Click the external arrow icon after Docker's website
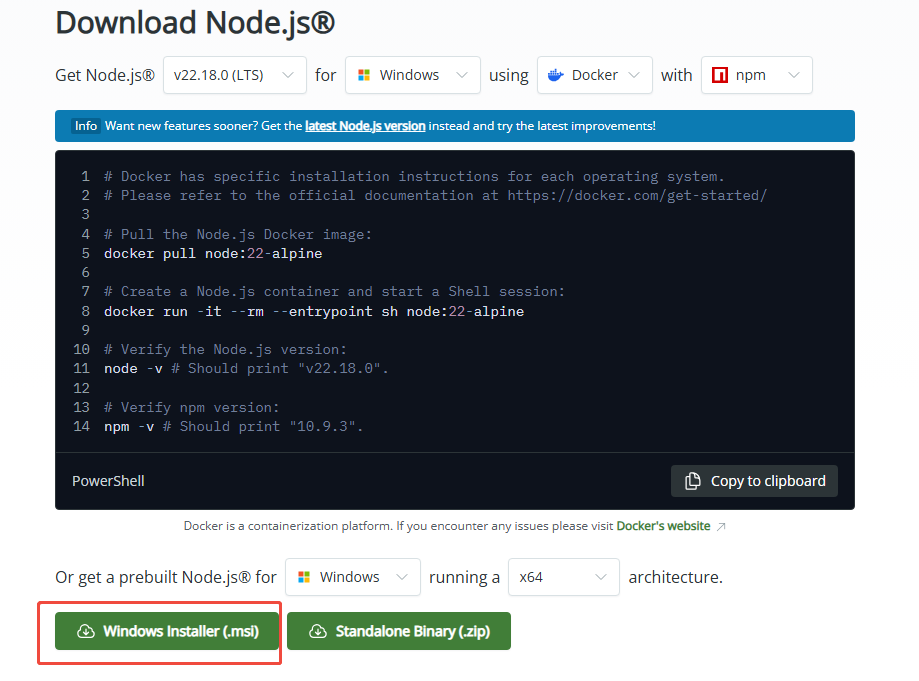The image size is (919, 681). (721, 527)
